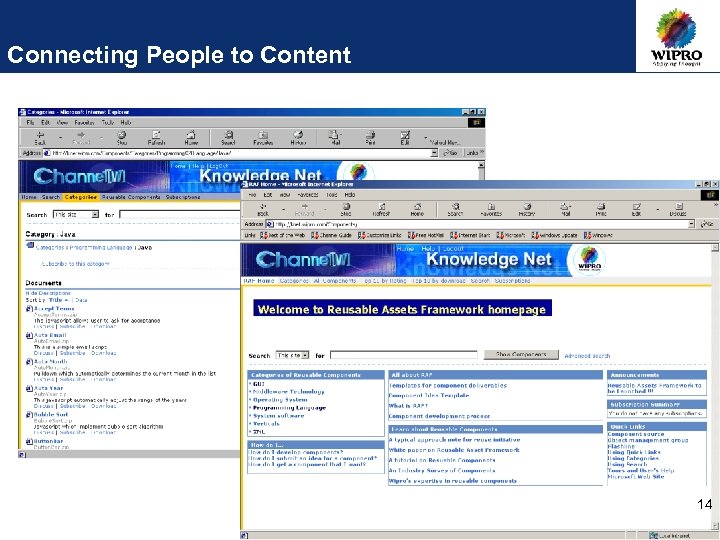Click Free HotMail links bar item
The height and width of the screenshot is (540, 720).
[426, 235]
